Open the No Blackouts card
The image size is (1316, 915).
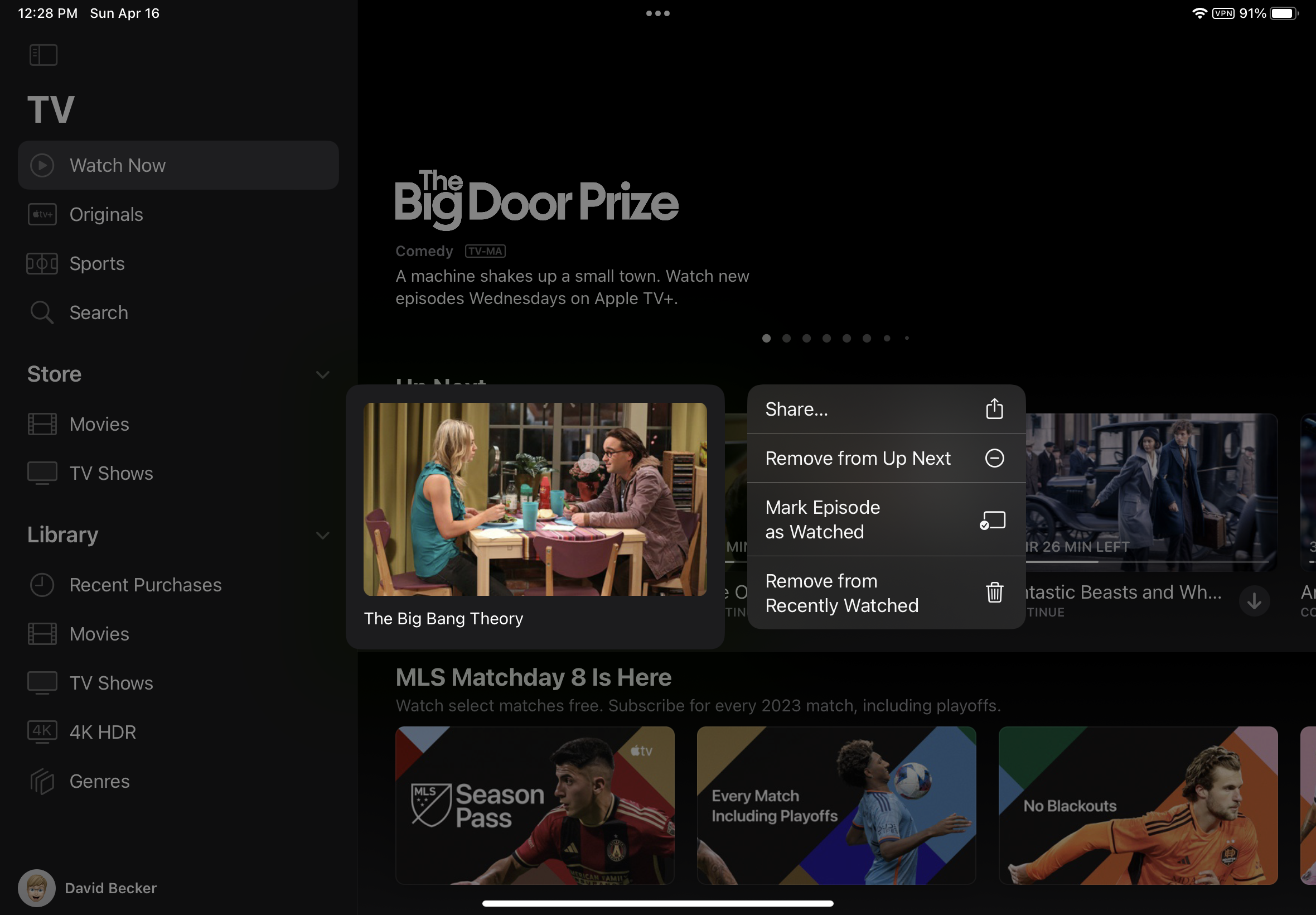pyautogui.click(x=1138, y=806)
